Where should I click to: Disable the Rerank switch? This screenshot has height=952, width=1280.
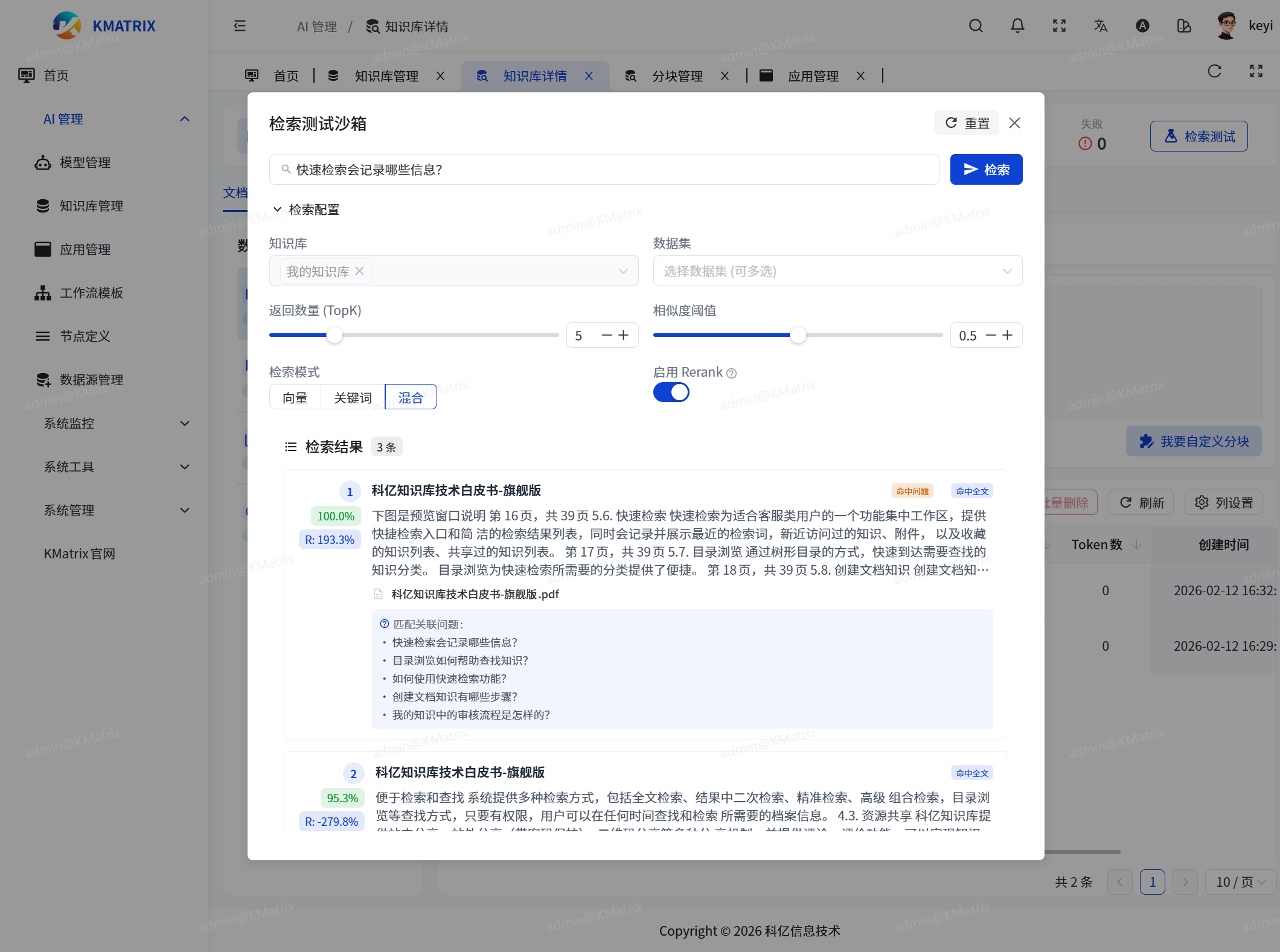pyautogui.click(x=671, y=392)
